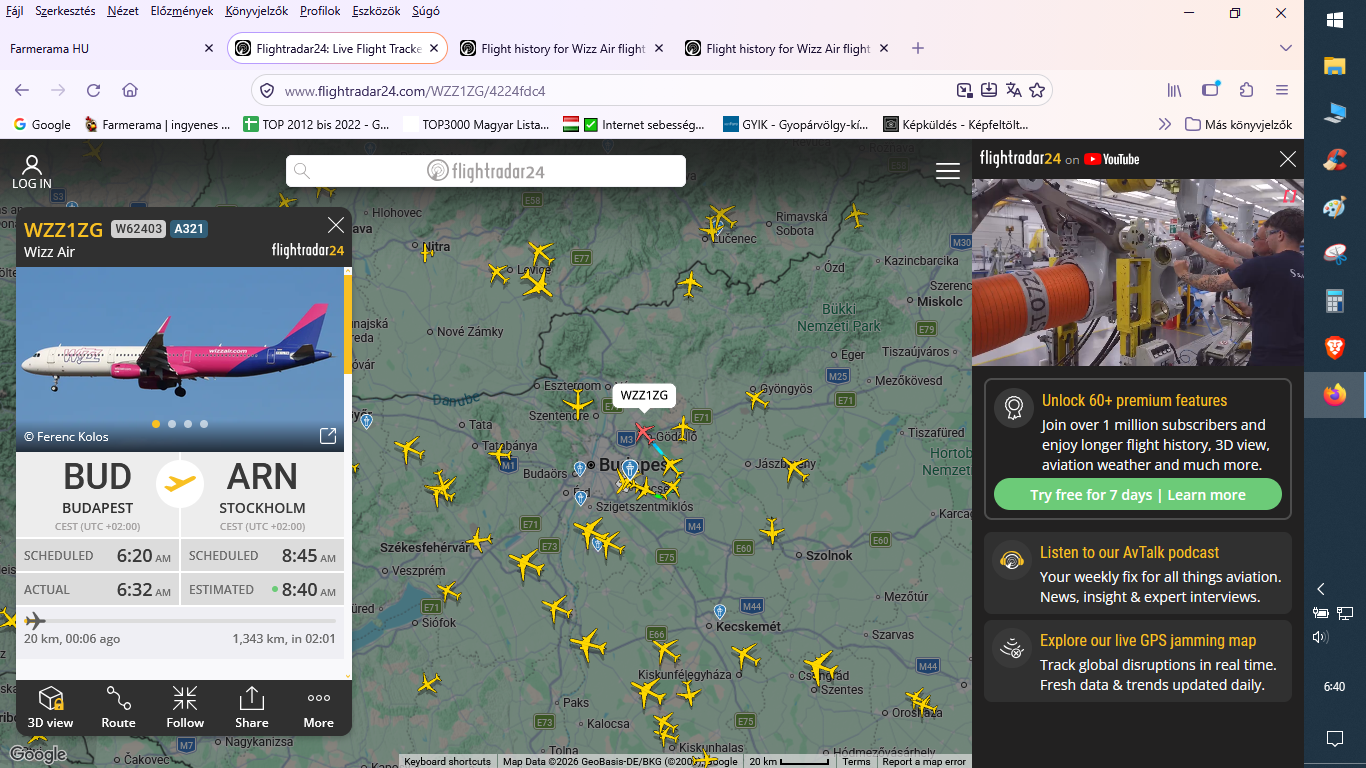Open the aircraft photo in external view
This screenshot has height=768, width=1366.
coord(327,436)
